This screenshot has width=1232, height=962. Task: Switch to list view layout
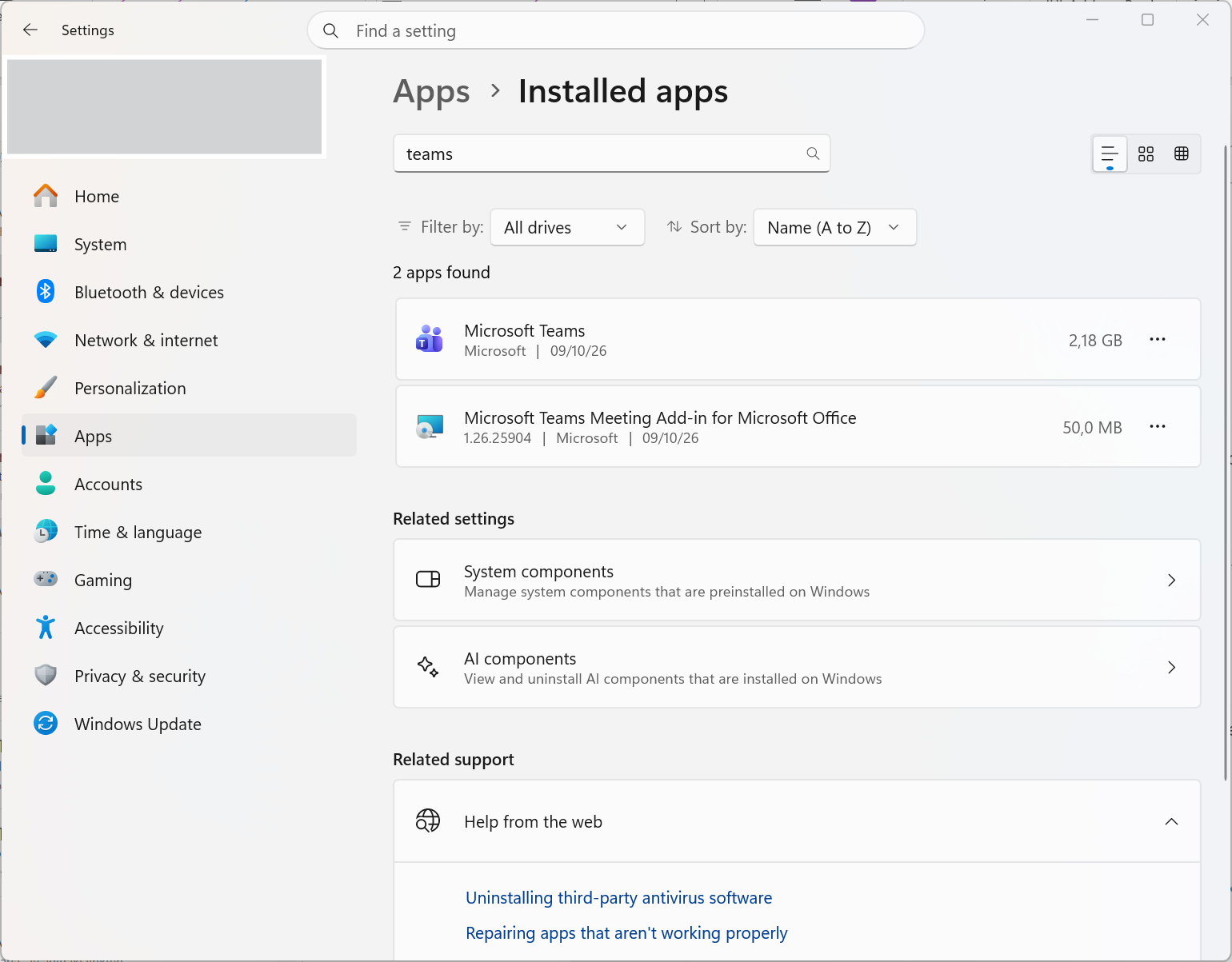point(1110,154)
